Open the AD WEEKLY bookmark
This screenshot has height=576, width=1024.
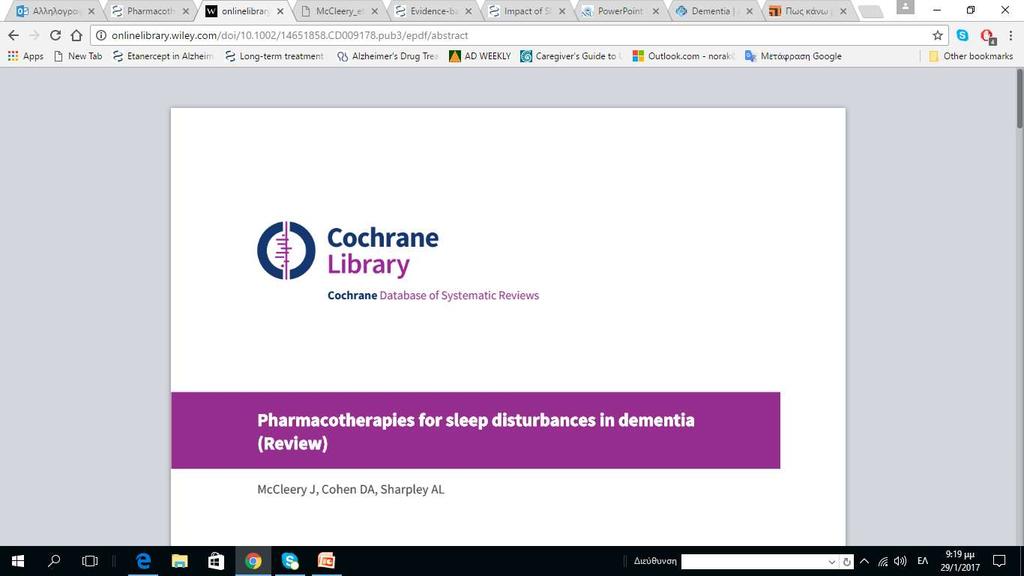(x=480, y=56)
